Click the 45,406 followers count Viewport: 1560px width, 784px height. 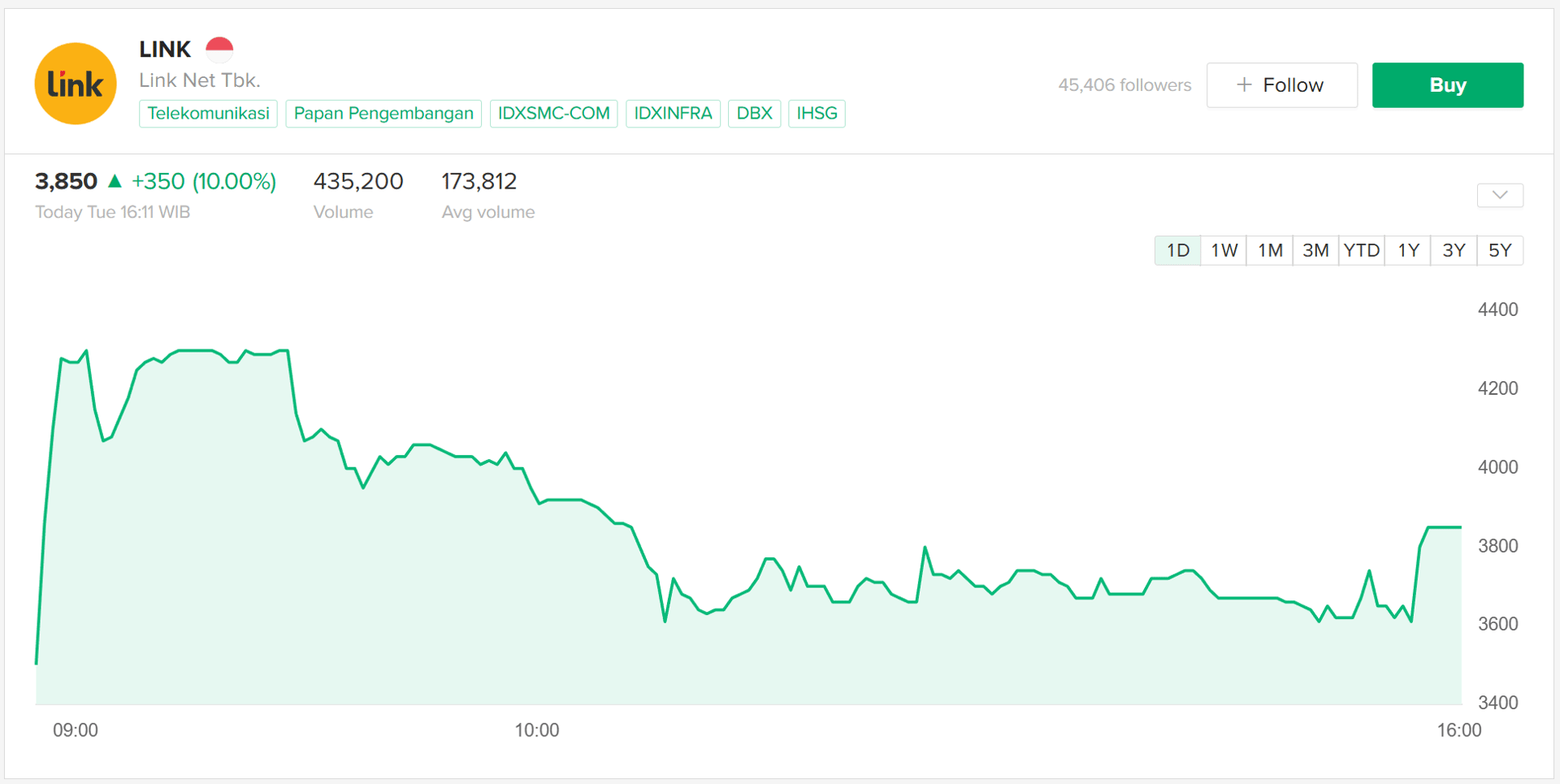(1124, 85)
